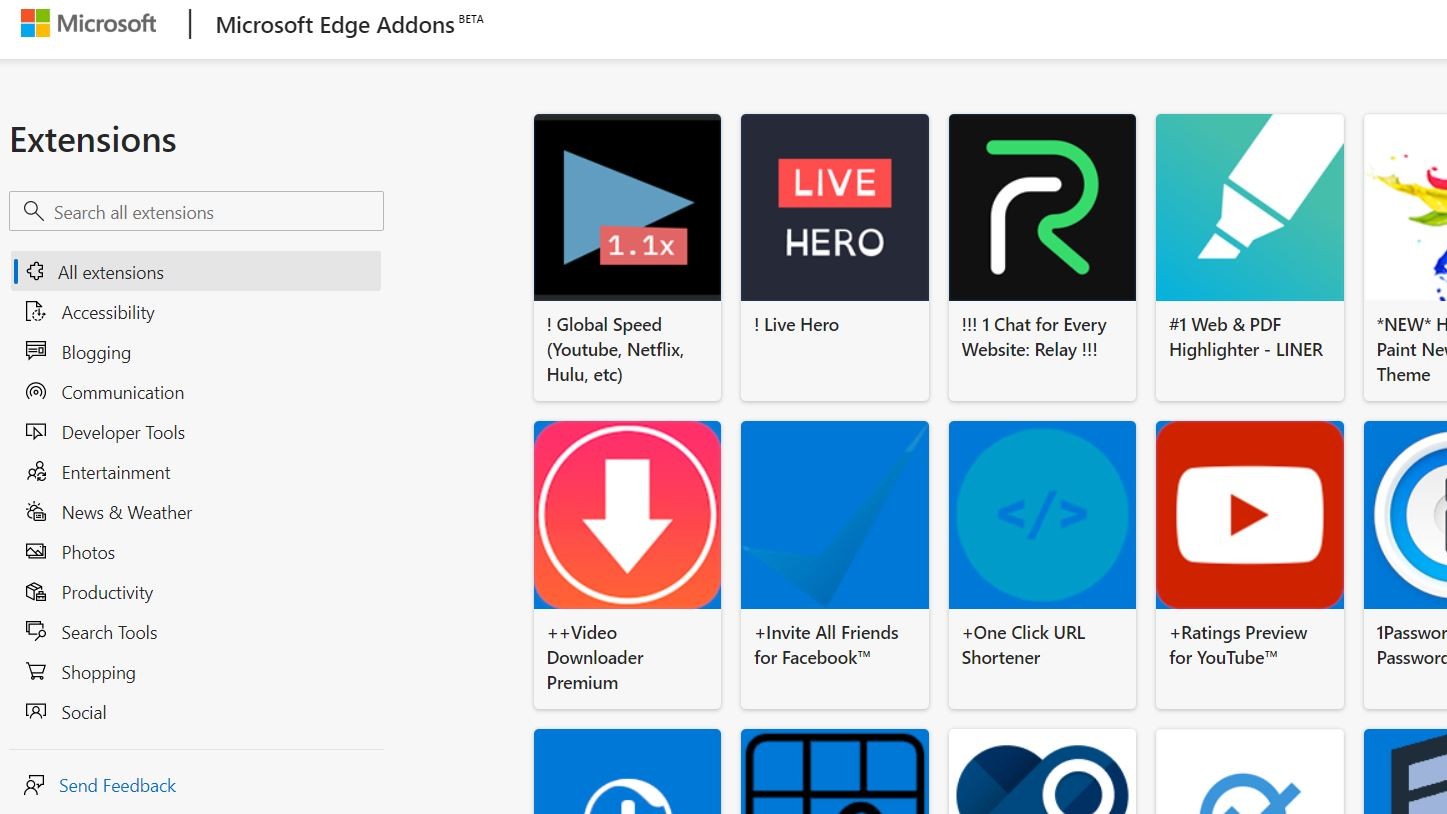1447x814 pixels.
Task: Click the Microsoft logo in the header
Action: coord(88,24)
